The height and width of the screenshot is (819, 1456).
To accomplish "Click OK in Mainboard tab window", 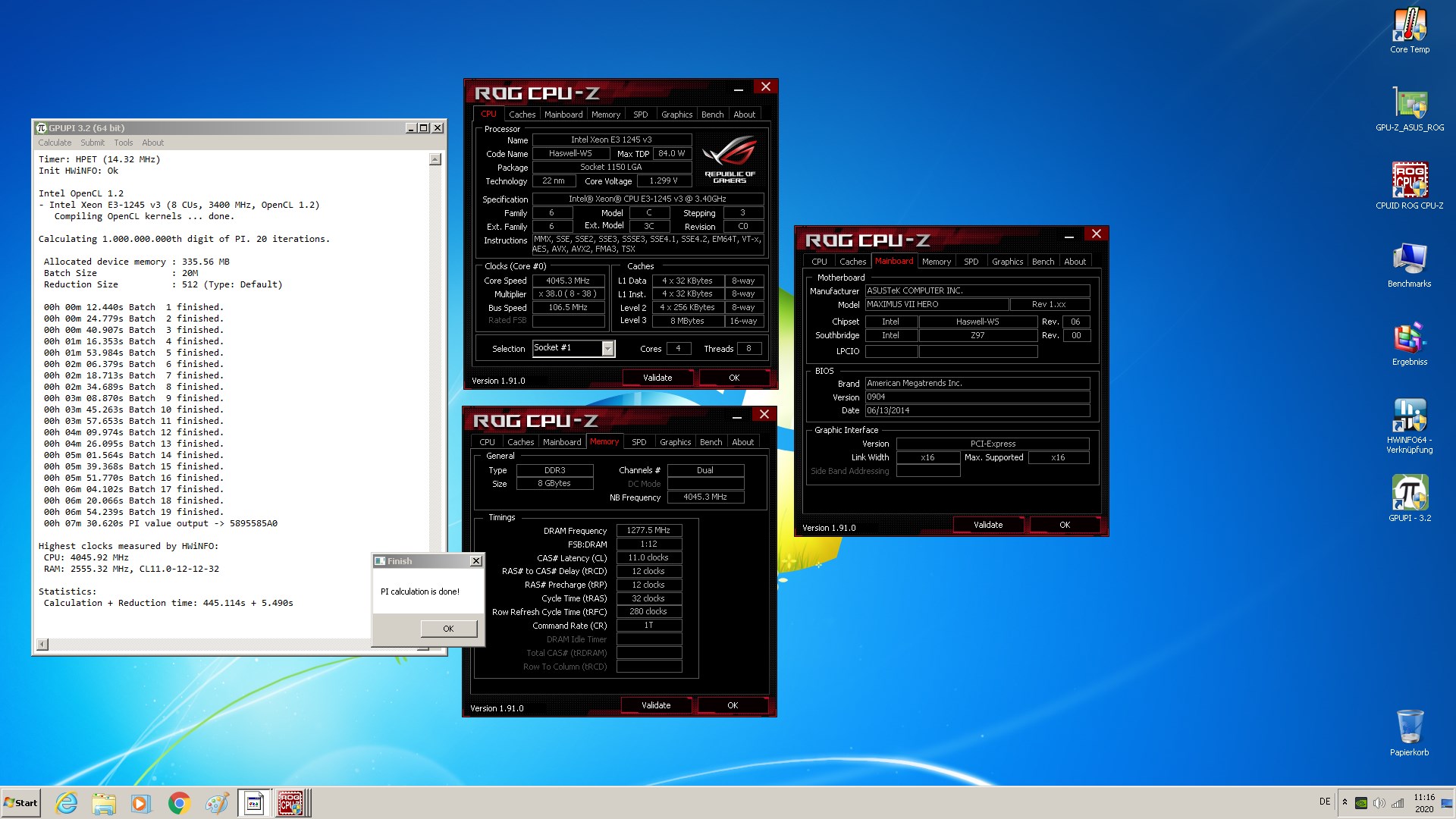I will coord(1065,525).
